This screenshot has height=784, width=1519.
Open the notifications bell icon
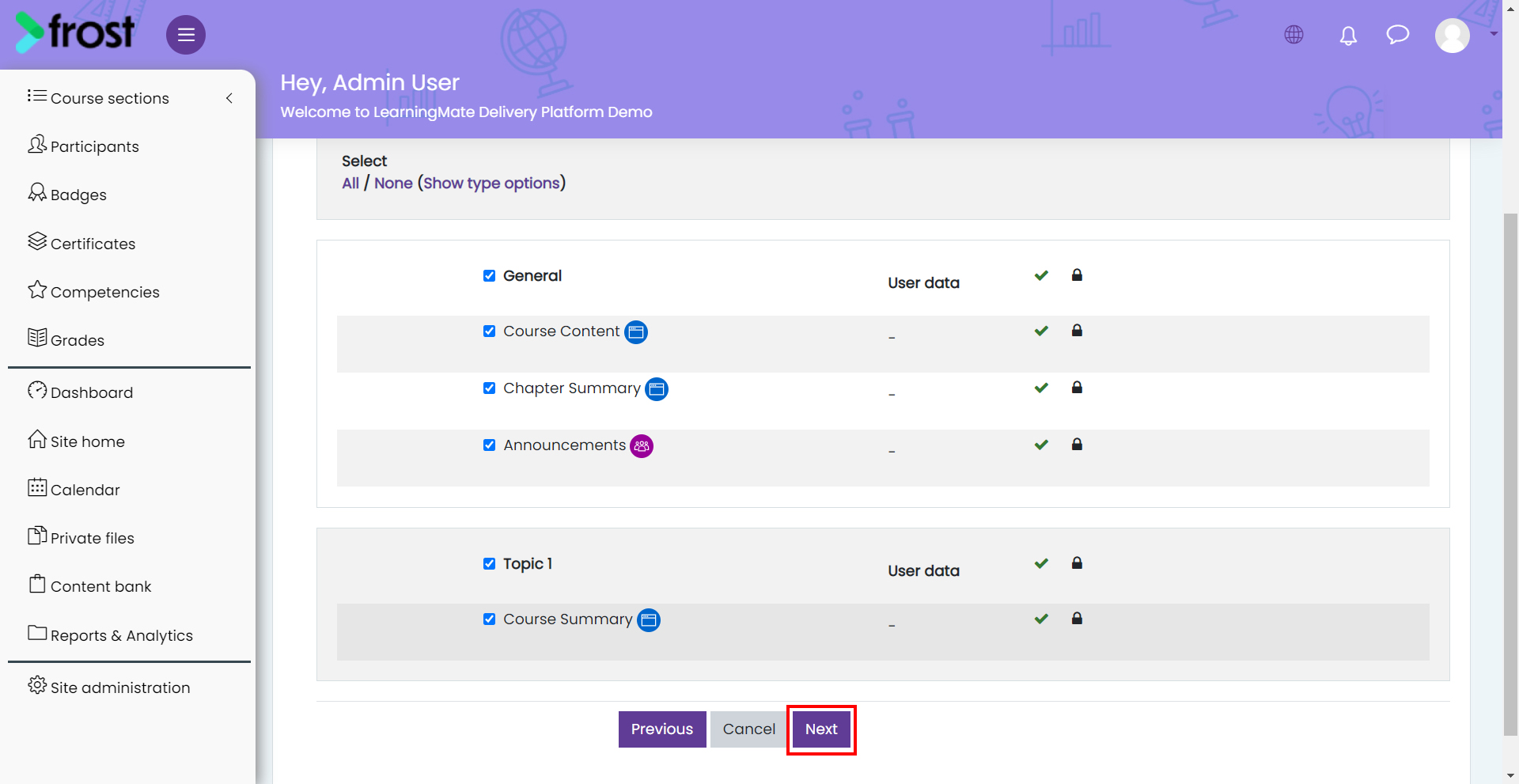point(1348,36)
